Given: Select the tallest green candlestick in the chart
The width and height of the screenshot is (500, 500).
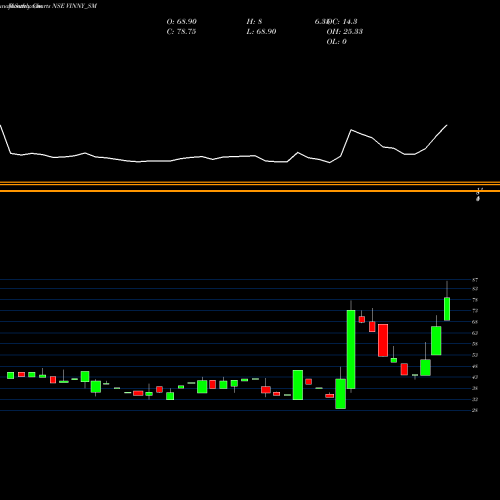Looking at the screenshot, I should (x=351, y=349).
